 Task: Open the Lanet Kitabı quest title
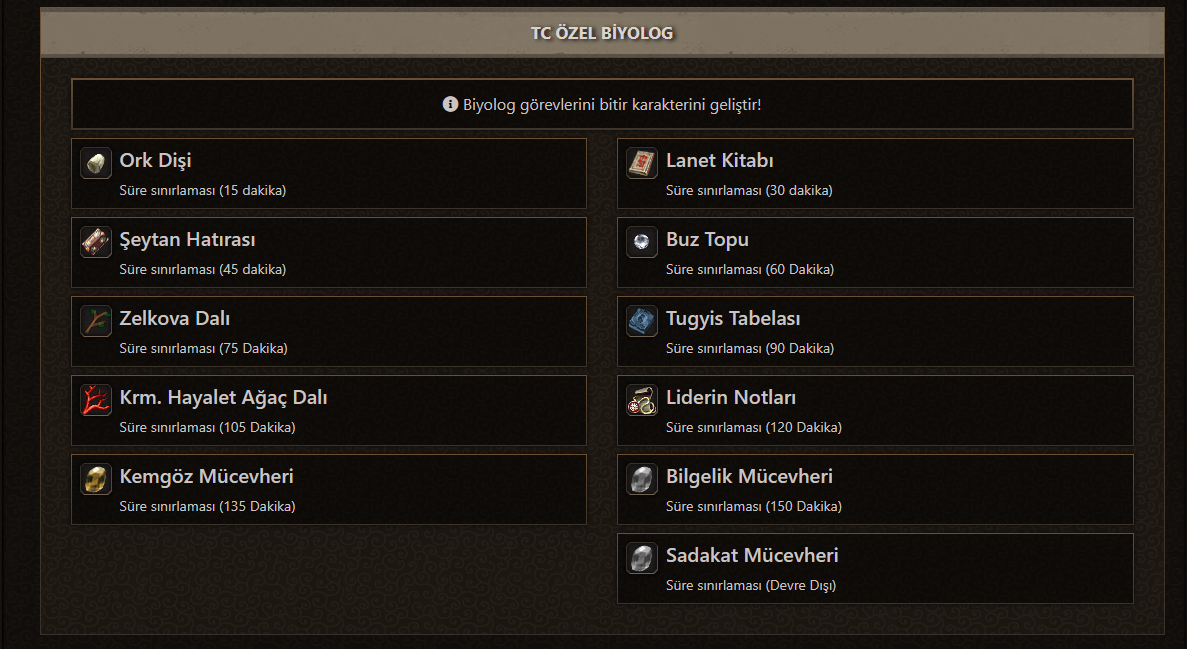point(719,160)
